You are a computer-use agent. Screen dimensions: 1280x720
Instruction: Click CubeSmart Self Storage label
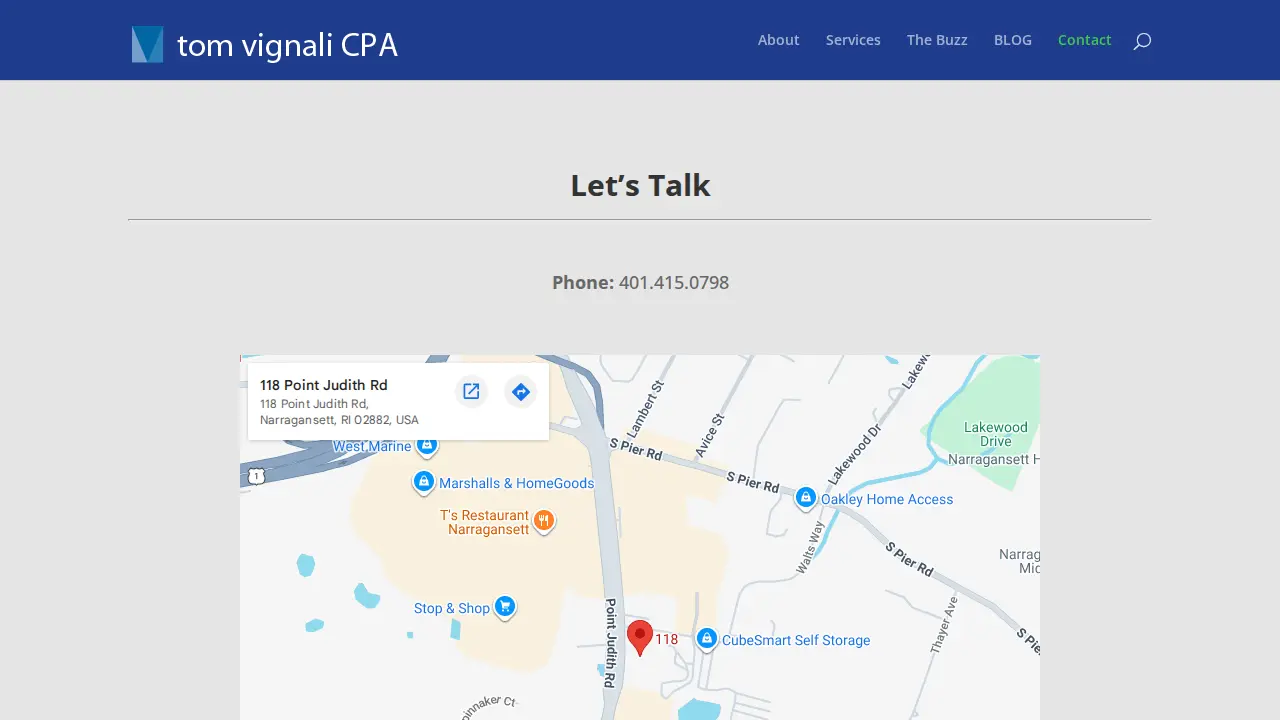click(796, 640)
